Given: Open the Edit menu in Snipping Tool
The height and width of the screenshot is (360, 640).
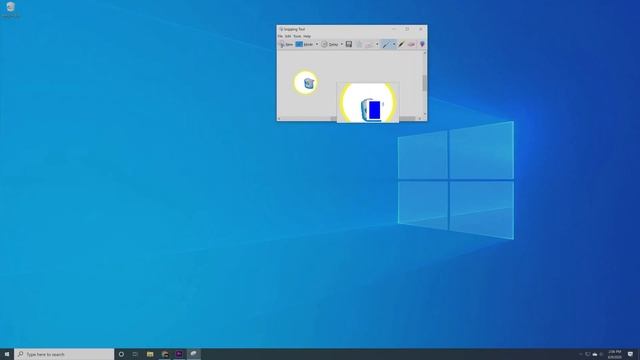Looking at the screenshot, I should coord(288,36).
